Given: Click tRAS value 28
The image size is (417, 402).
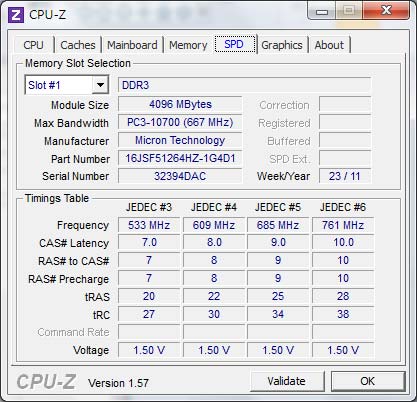Looking at the screenshot, I should (x=343, y=296).
